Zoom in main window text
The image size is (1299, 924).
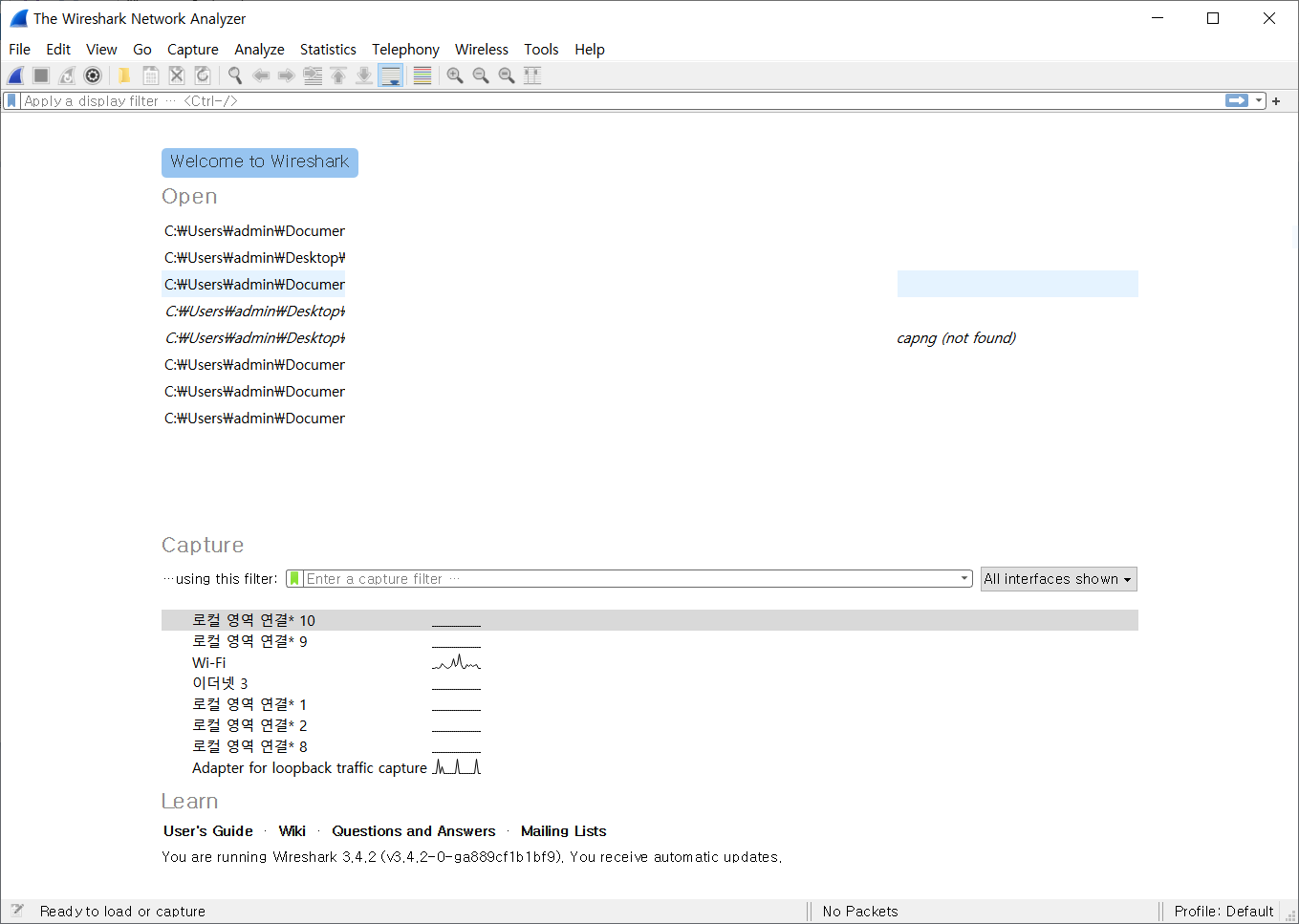[455, 75]
